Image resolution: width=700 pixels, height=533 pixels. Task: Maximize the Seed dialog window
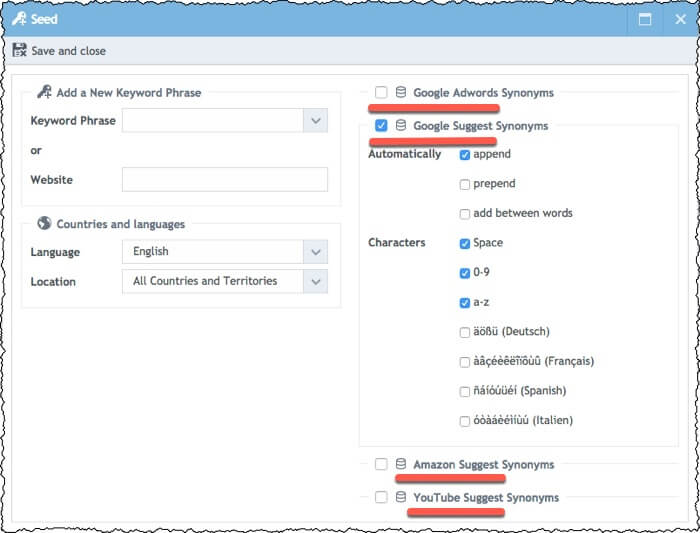click(645, 19)
